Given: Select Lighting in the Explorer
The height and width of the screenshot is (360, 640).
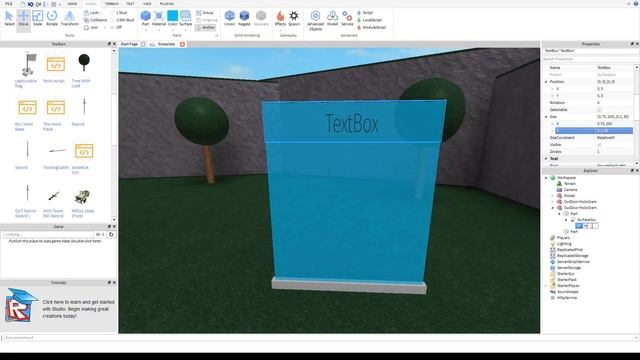Looking at the screenshot, I should (564, 244).
